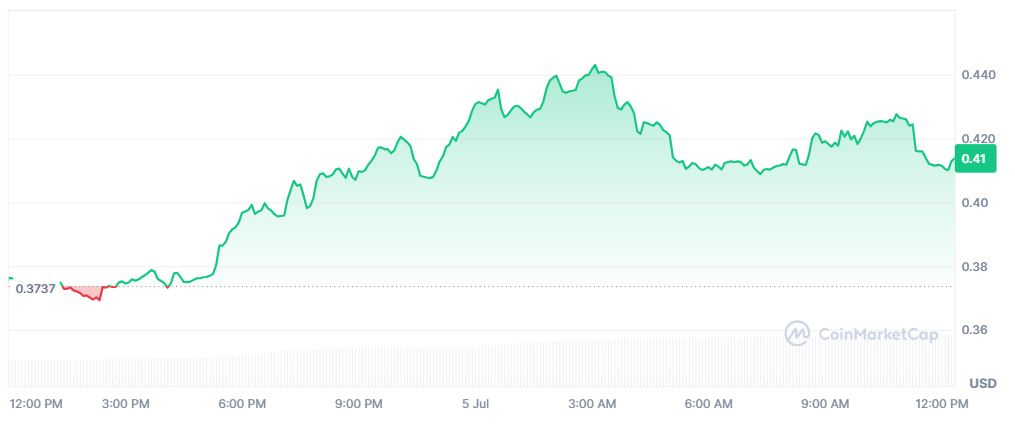Select the 9:00 AM time axis label
Image resolution: width=1015 pixels, height=437 pixels.
click(x=826, y=404)
